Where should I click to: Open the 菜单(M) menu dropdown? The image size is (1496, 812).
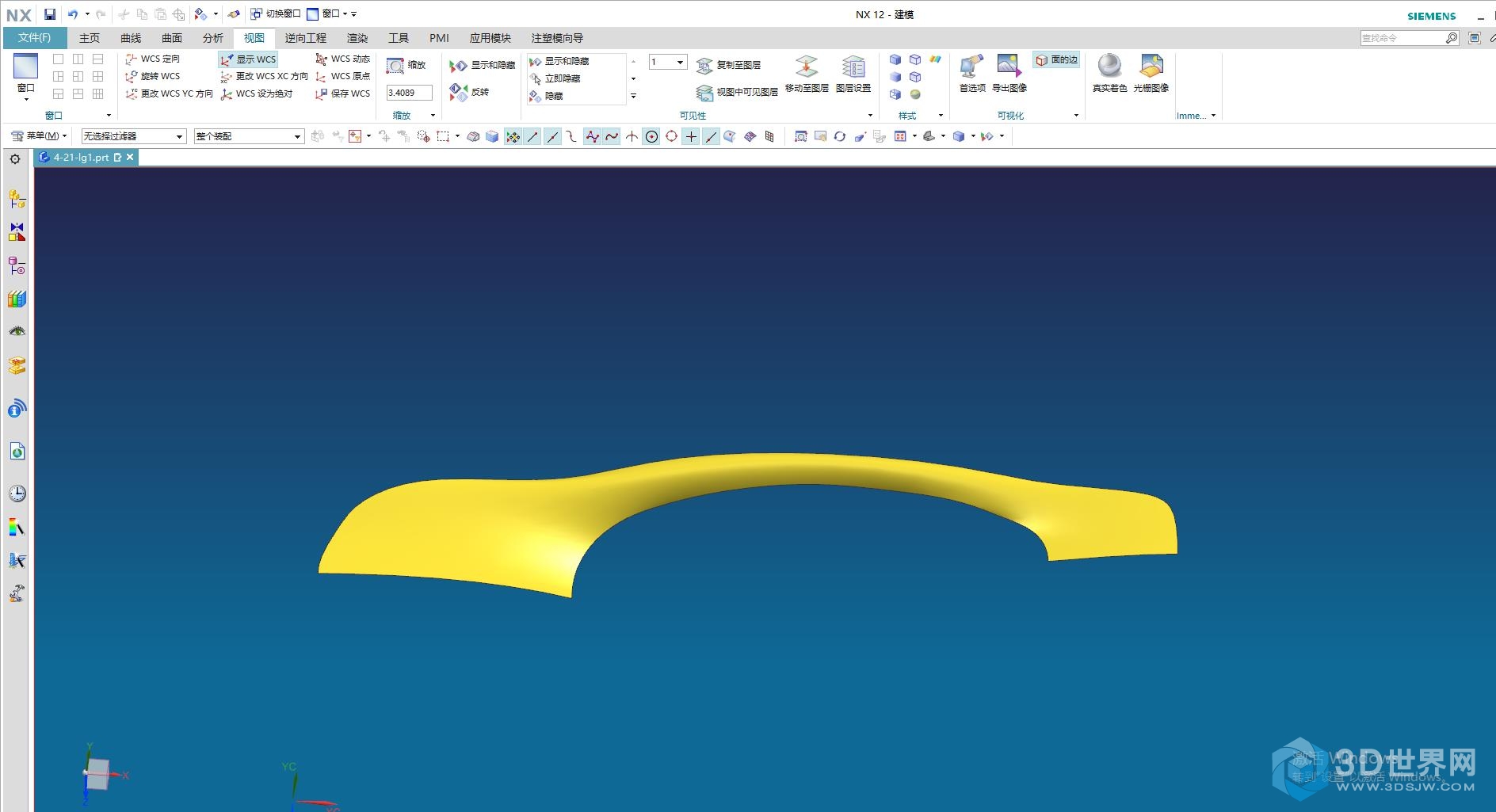39,136
